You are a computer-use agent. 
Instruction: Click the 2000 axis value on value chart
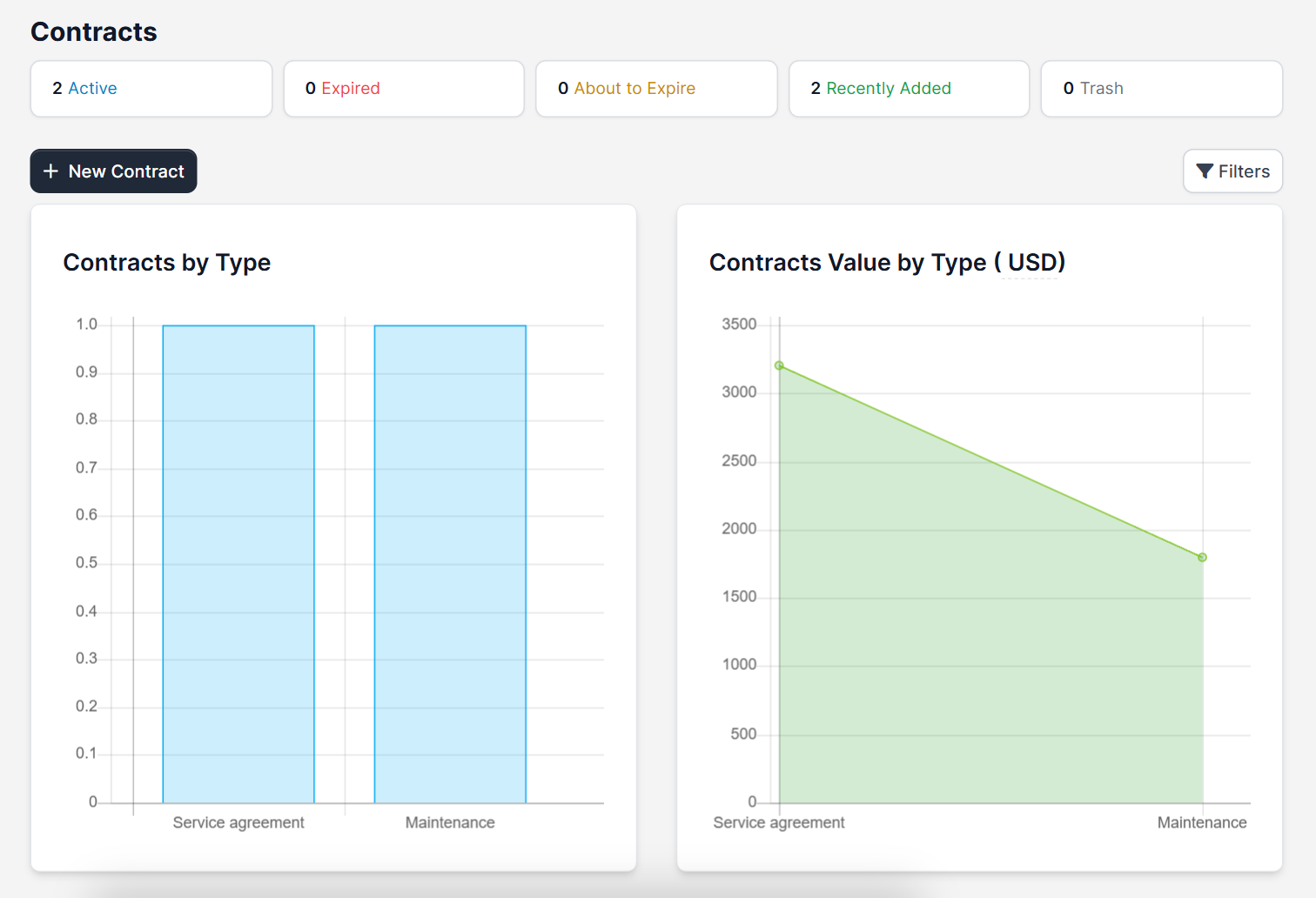pyautogui.click(x=739, y=529)
